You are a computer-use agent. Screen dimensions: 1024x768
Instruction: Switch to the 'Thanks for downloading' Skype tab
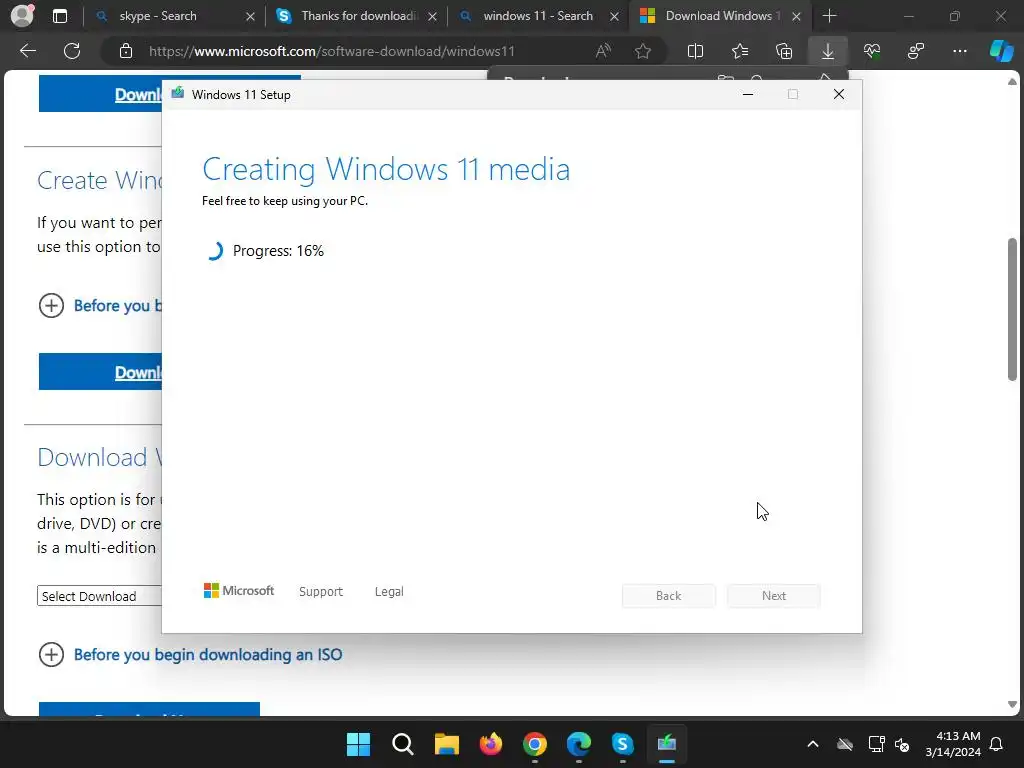(x=359, y=16)
